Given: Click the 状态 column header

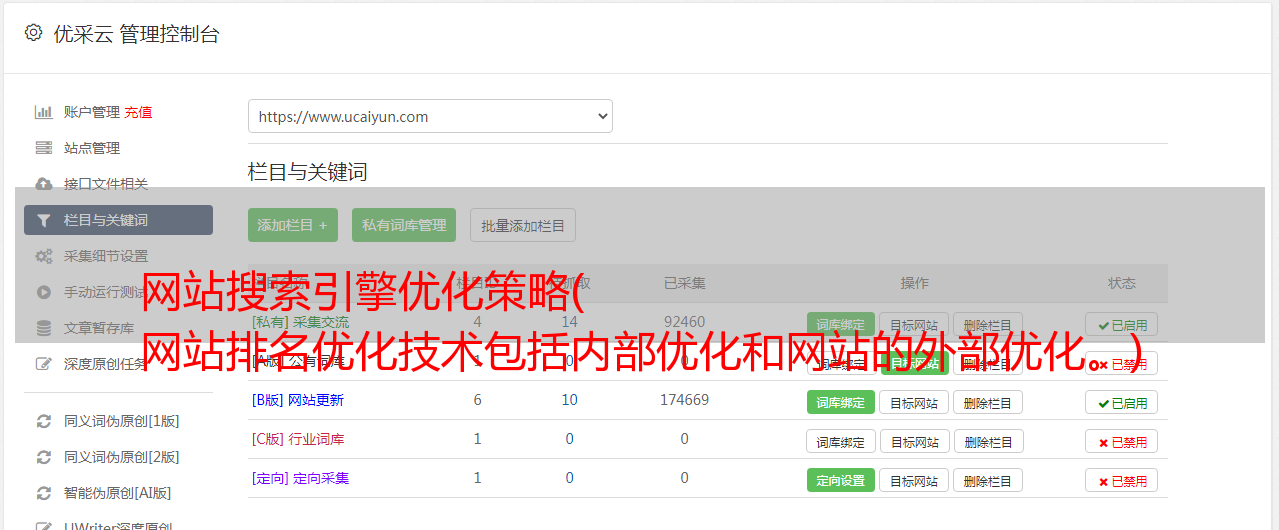Looking at the screenshot, I should 1122,283.
